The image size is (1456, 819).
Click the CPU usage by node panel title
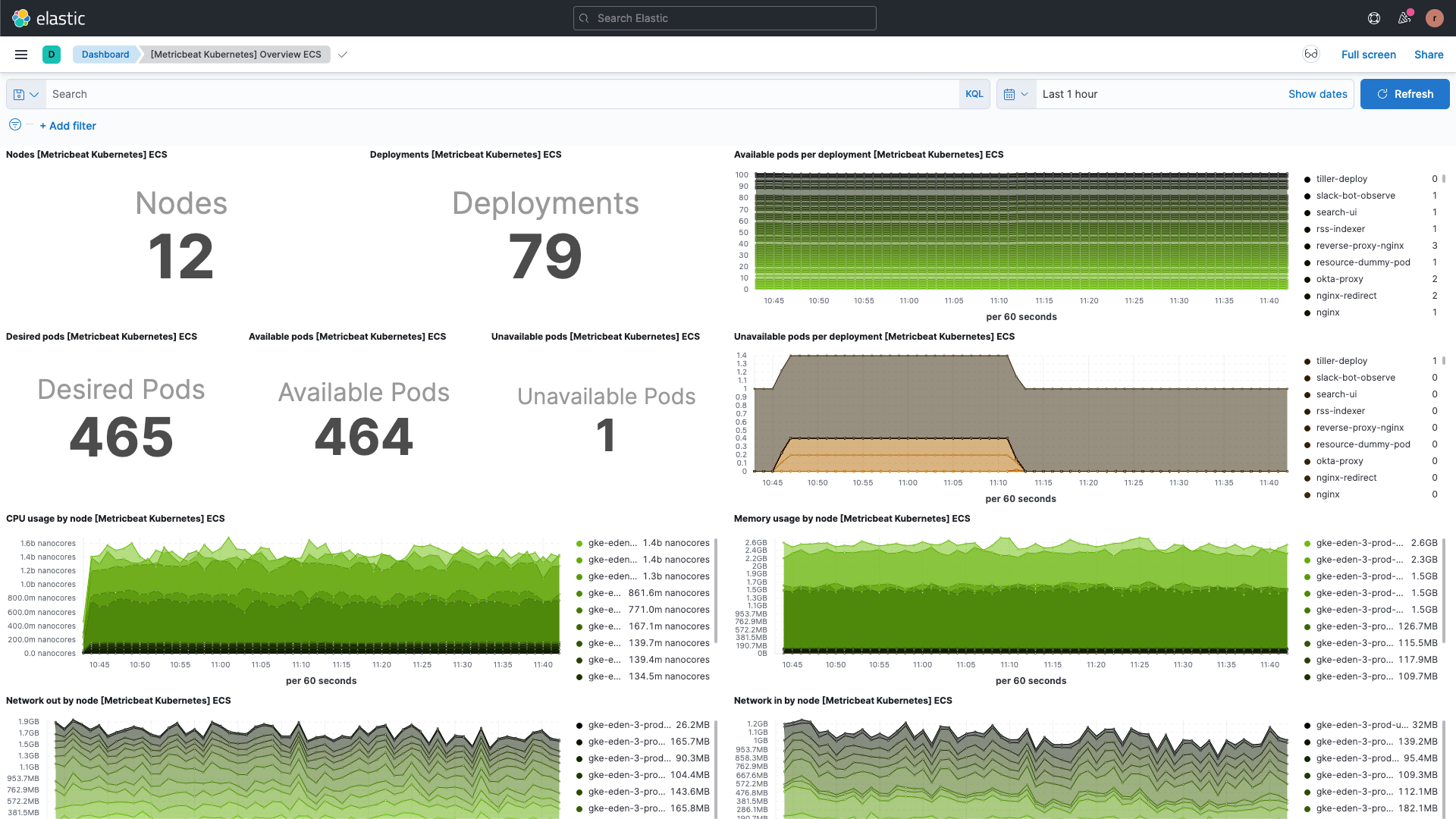click(x=115, y=519)
